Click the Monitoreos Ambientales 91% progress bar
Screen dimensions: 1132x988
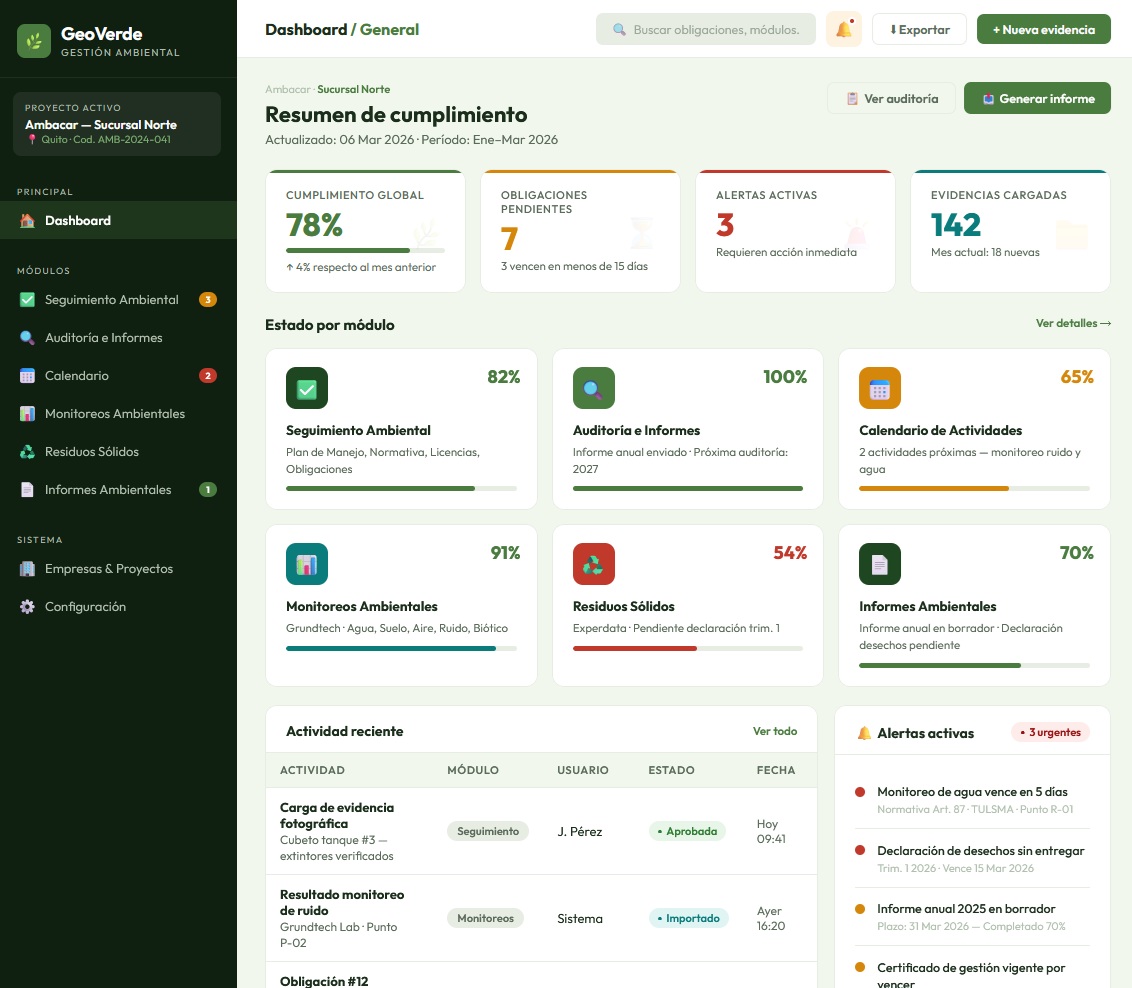click(x=401, y=648)
